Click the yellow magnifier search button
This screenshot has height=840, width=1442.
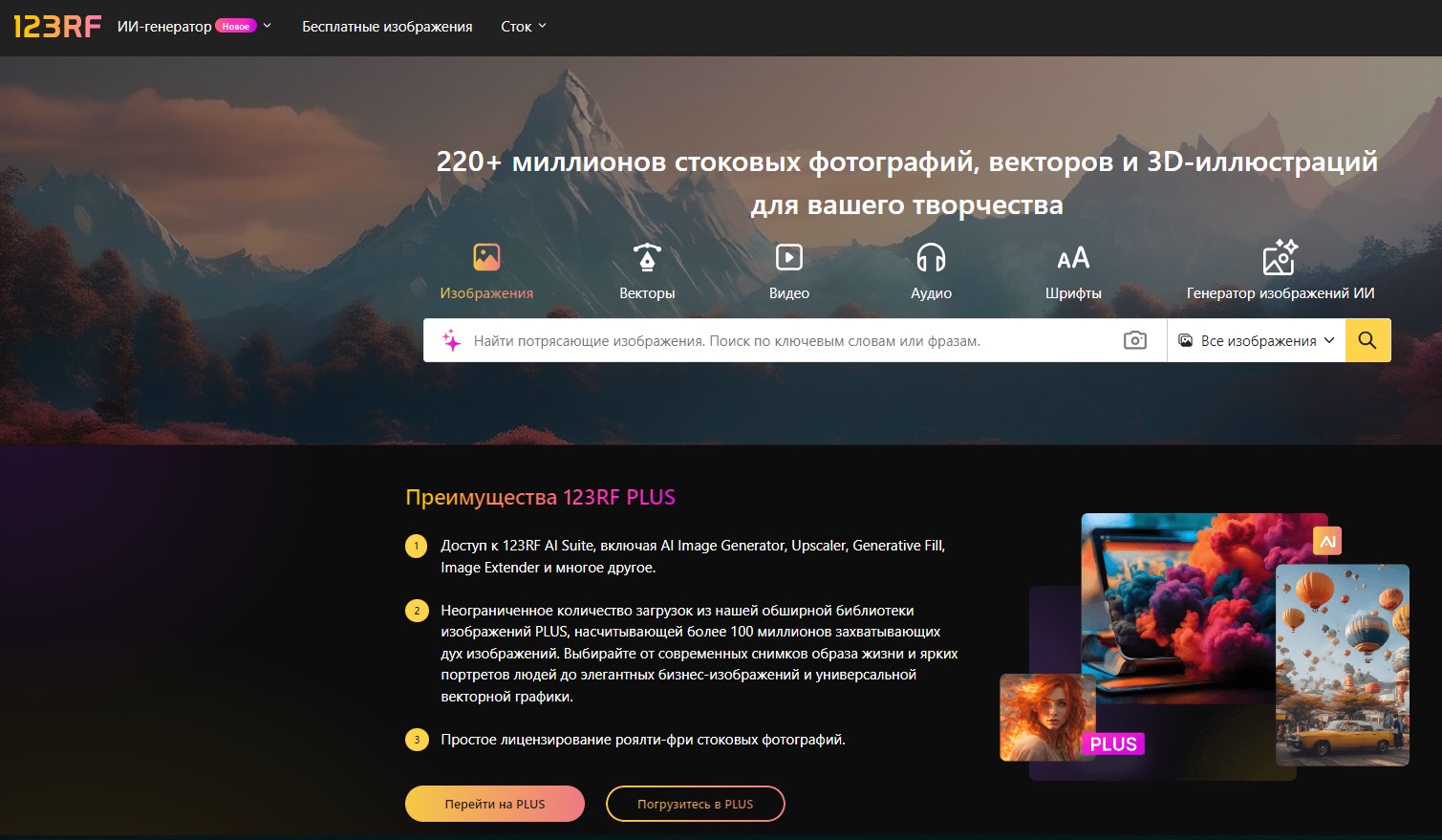(x=1367, y=340)
